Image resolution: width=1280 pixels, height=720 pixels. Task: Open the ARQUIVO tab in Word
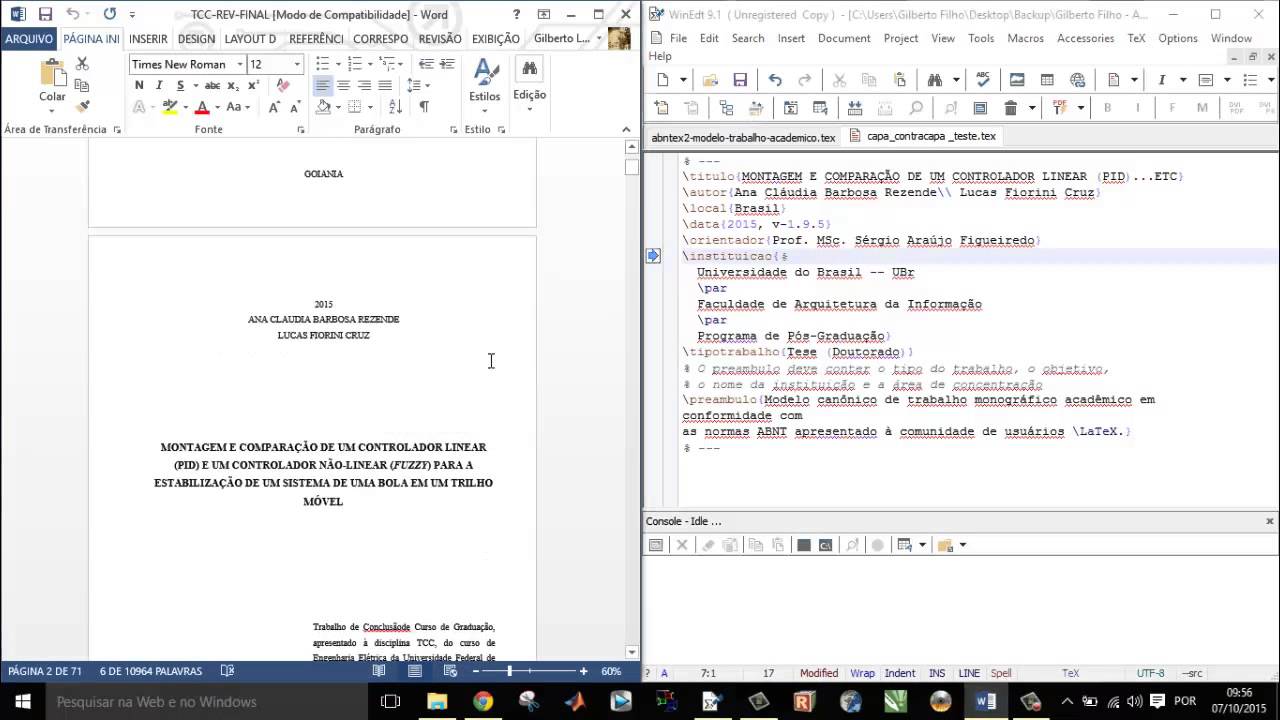click(29, 39)
